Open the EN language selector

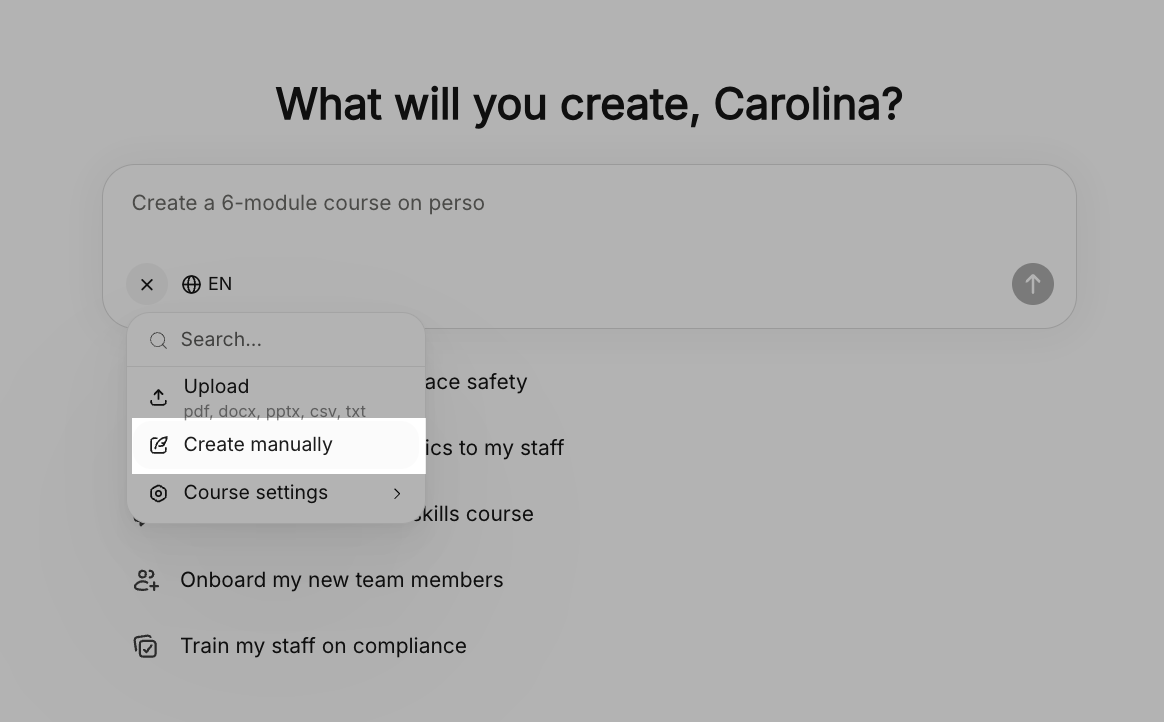tap(207, 284)
